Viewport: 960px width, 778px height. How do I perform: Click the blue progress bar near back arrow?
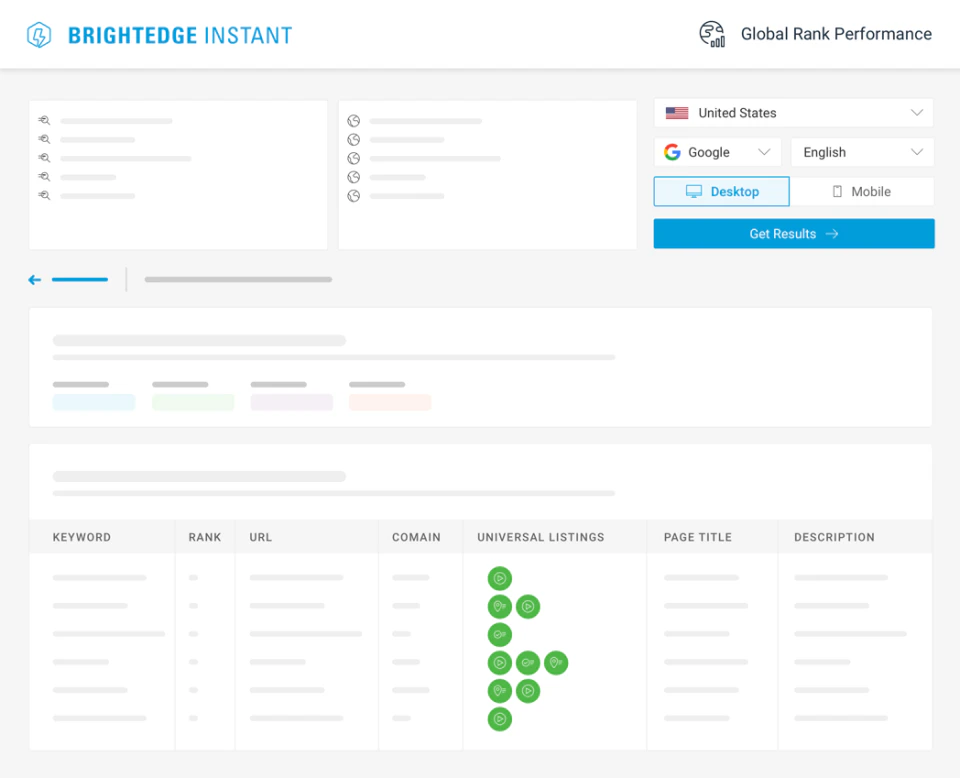pos(80,279)
